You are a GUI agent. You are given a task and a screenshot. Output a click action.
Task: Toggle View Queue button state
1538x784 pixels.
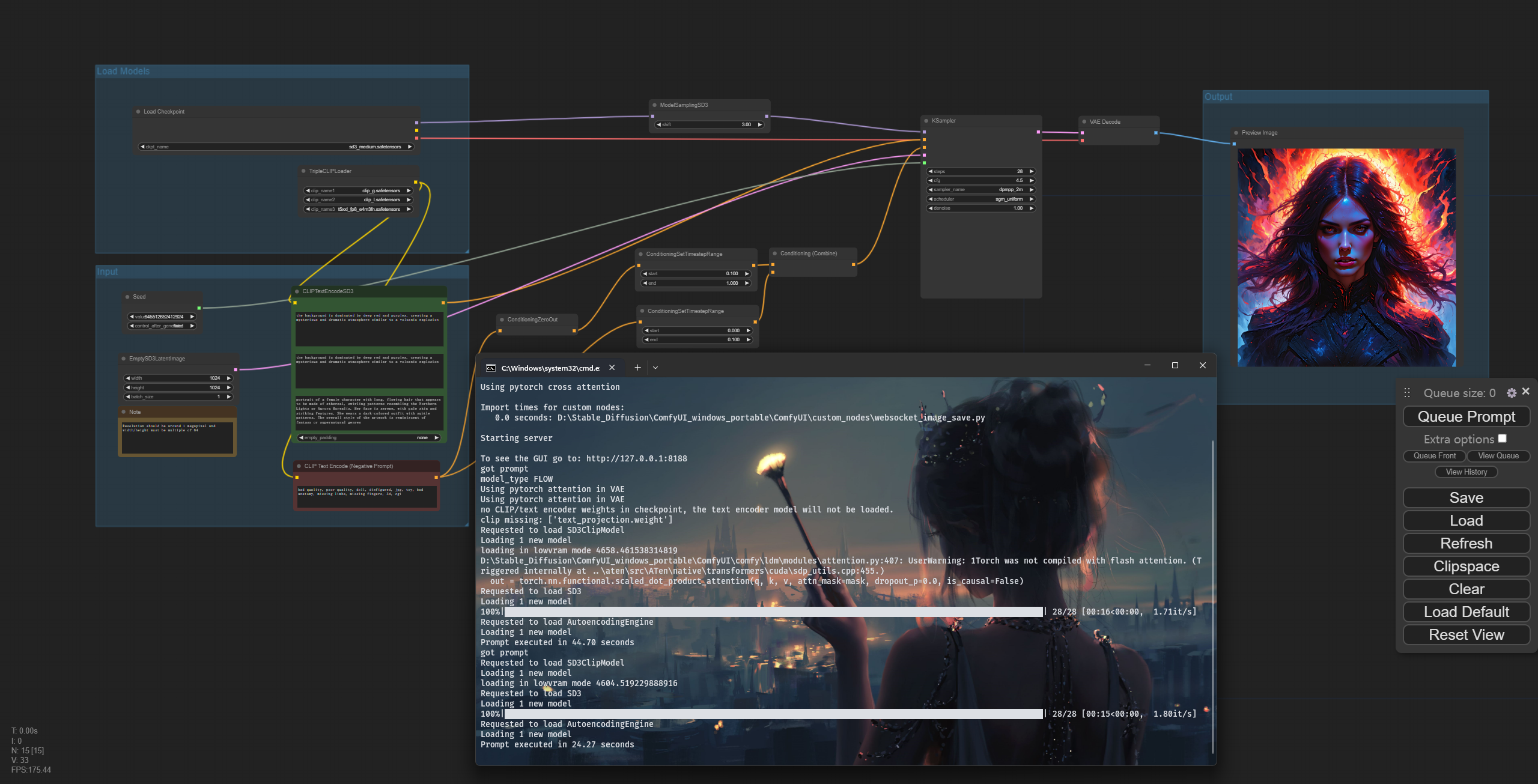tap(1498, 456)
